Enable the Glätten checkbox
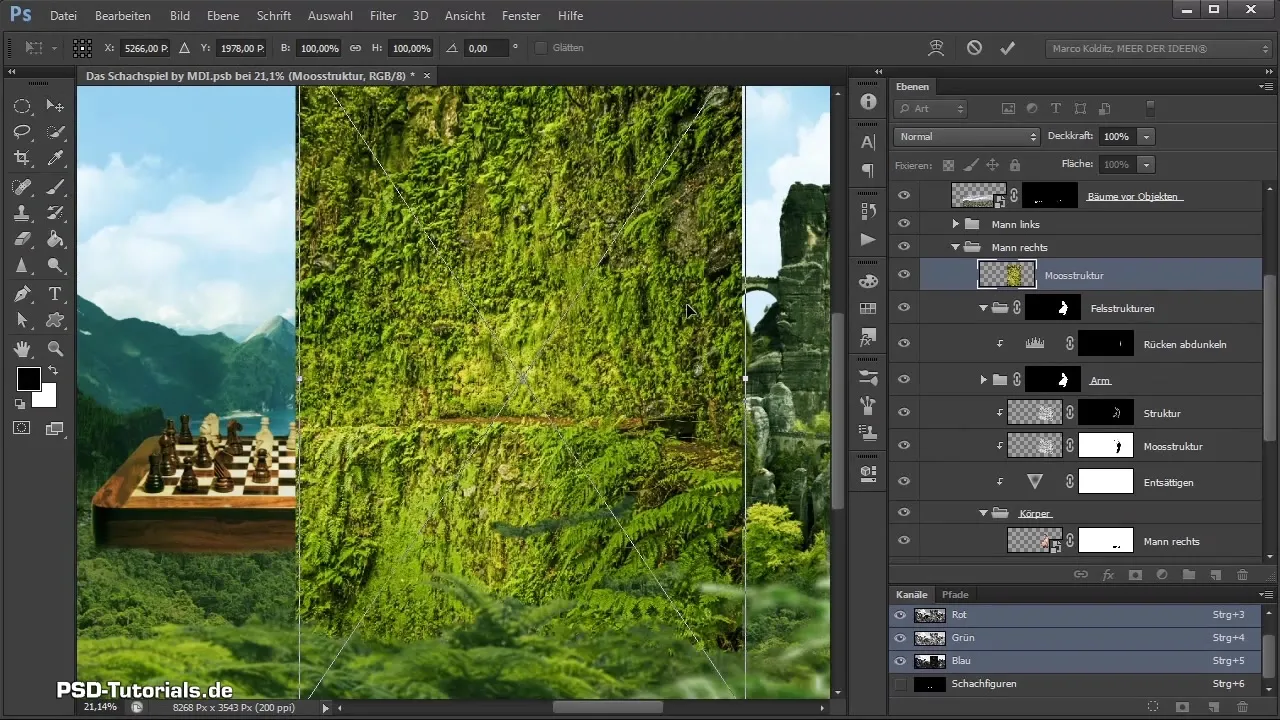The height and width of the screenshot is (720, 1280). pos(541,48)
